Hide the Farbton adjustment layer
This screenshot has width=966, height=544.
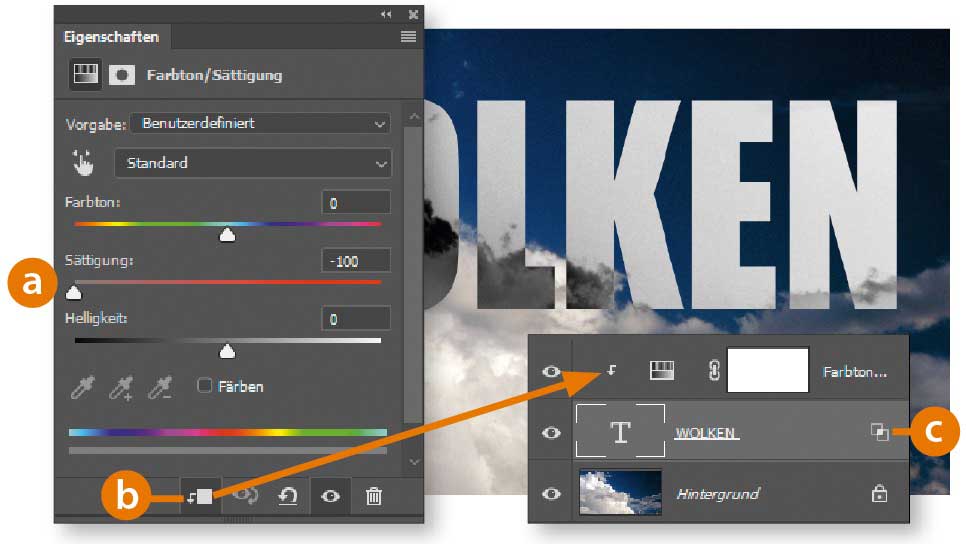pyautogui.click(x=551, y=371)
